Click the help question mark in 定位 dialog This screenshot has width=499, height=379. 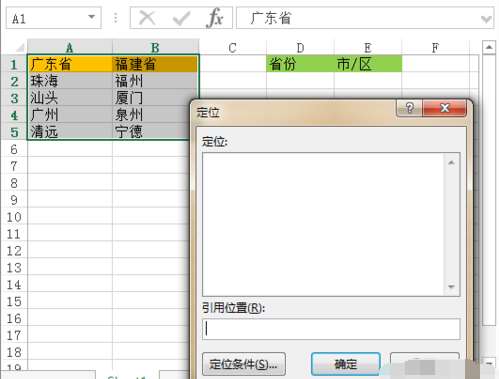point(409,108)
